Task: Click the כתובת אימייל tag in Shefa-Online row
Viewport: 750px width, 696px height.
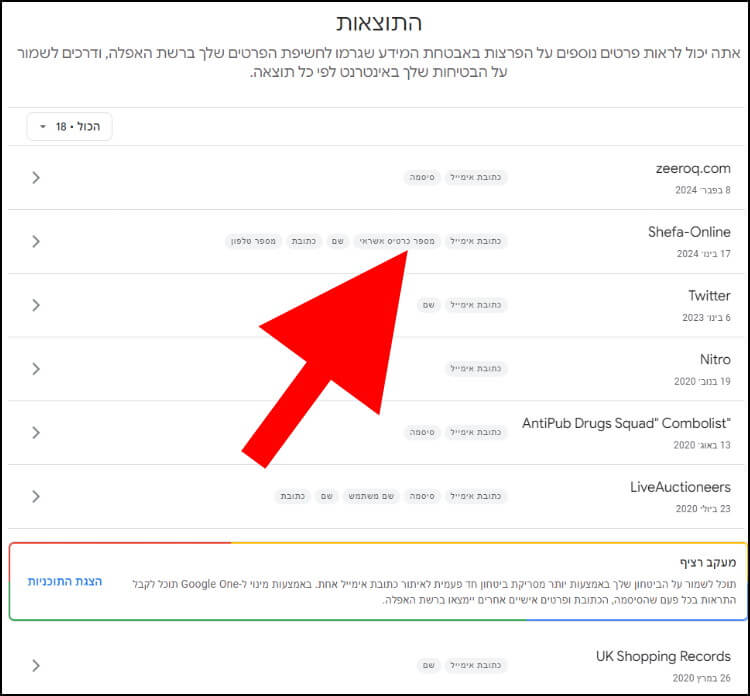Action: point(475,241)
